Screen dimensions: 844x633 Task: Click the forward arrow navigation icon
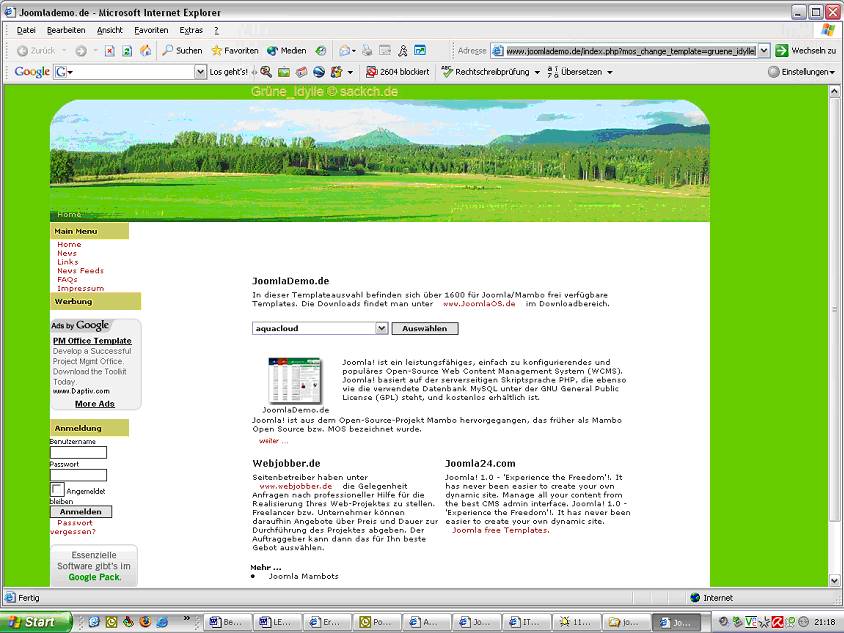81,51
